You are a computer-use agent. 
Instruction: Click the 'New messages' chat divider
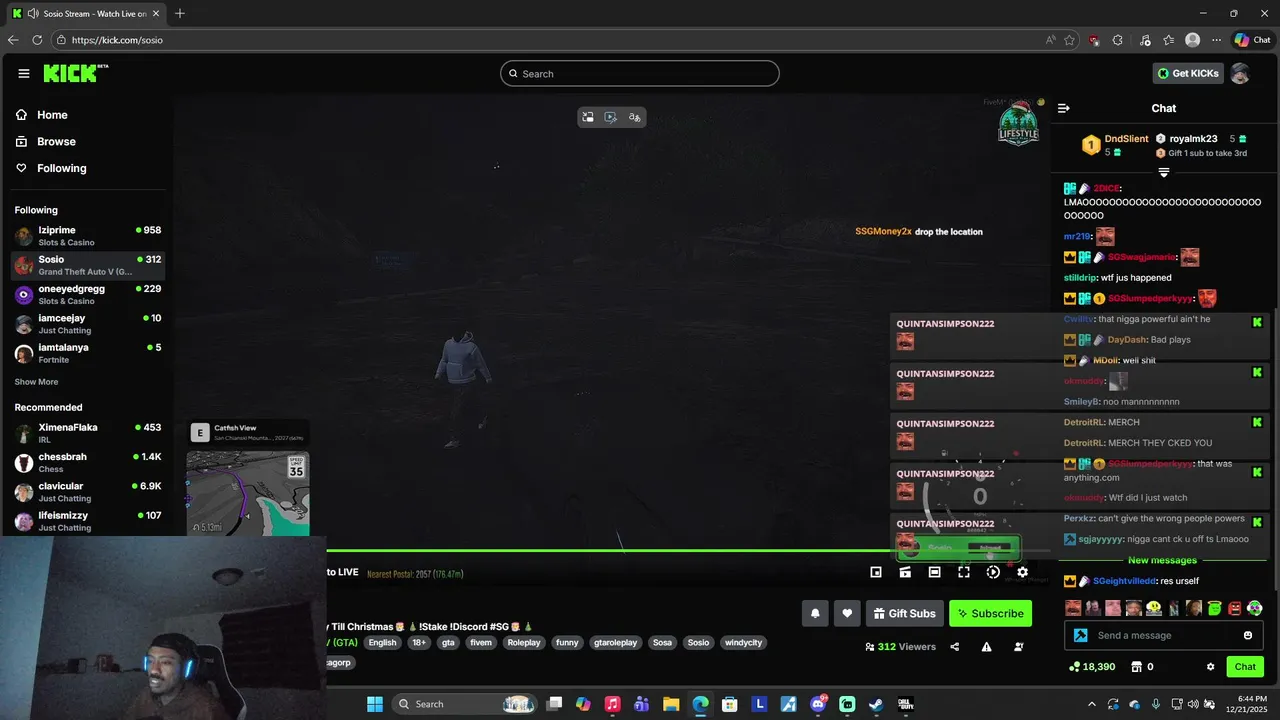point(1162,560)
